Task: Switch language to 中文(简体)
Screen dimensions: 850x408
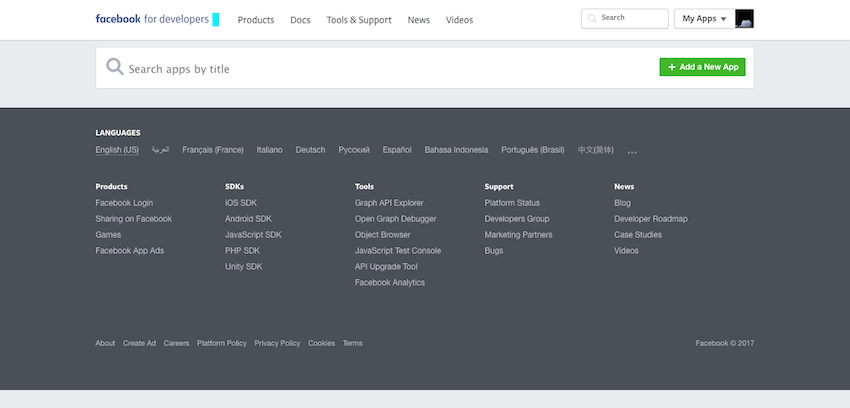Action: tap(596, 150)
